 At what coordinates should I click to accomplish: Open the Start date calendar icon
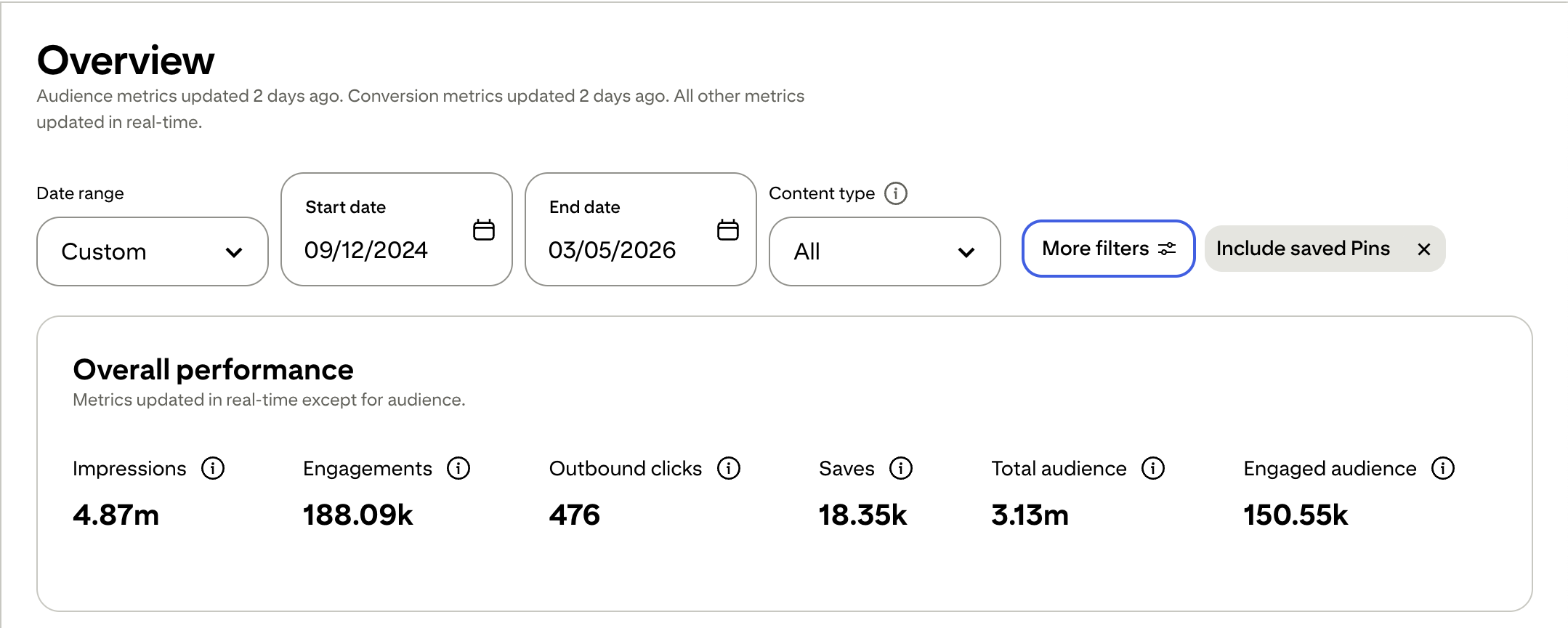(x=484, y=230)
